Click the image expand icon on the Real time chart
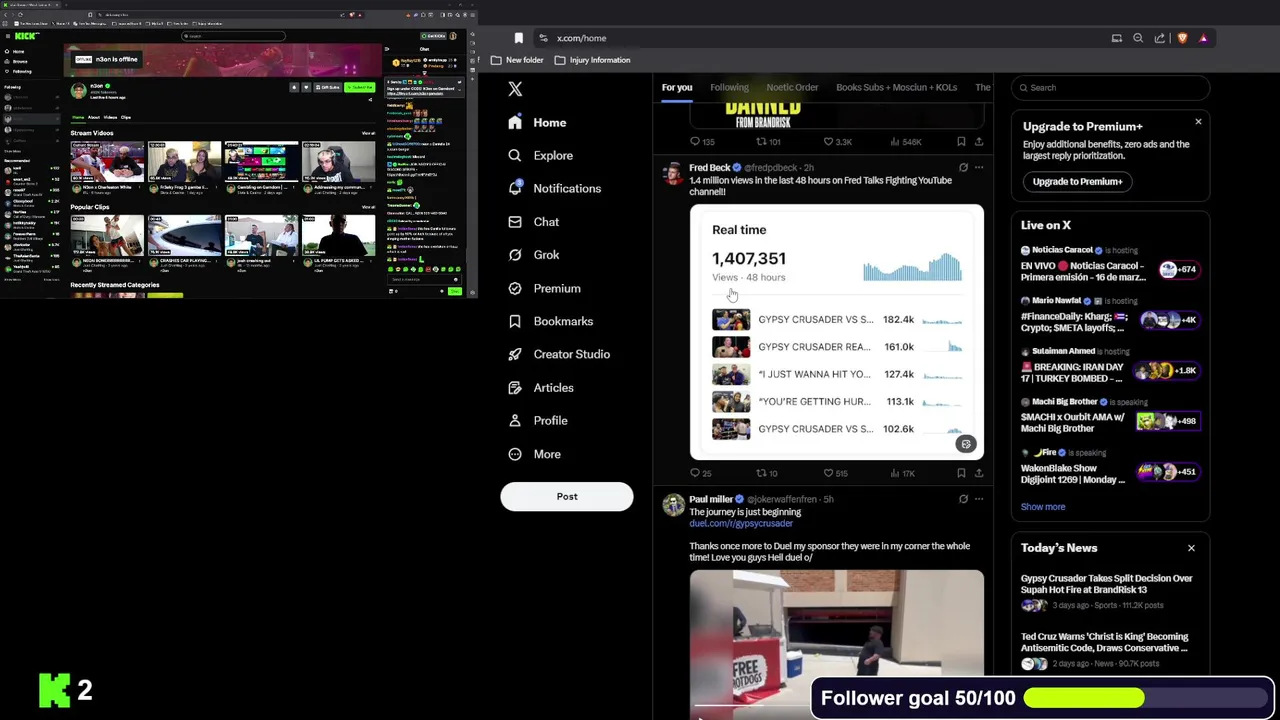 pos(966,444)
